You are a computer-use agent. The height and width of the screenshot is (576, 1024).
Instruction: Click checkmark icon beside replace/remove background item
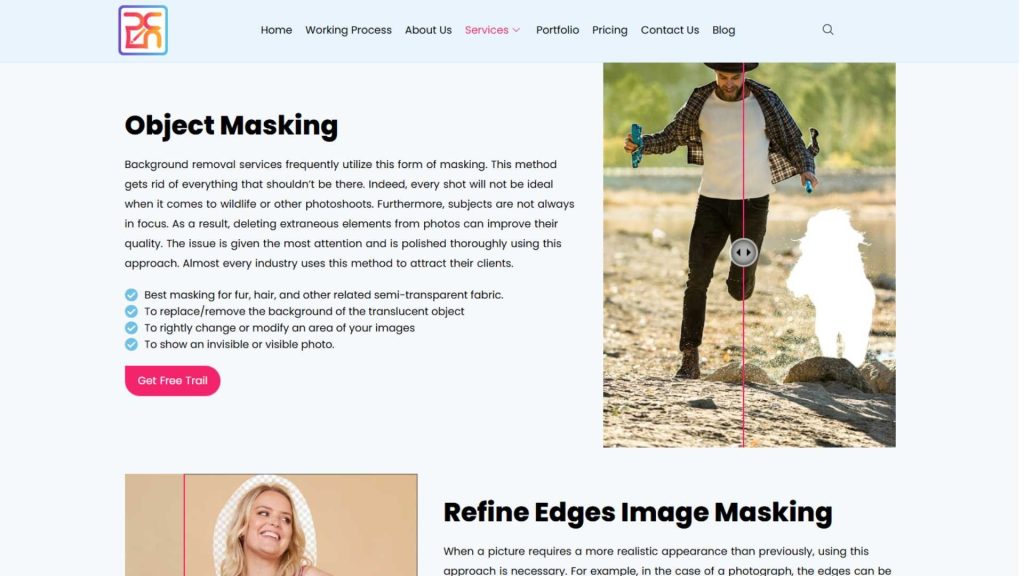click(x=131, y=312)
